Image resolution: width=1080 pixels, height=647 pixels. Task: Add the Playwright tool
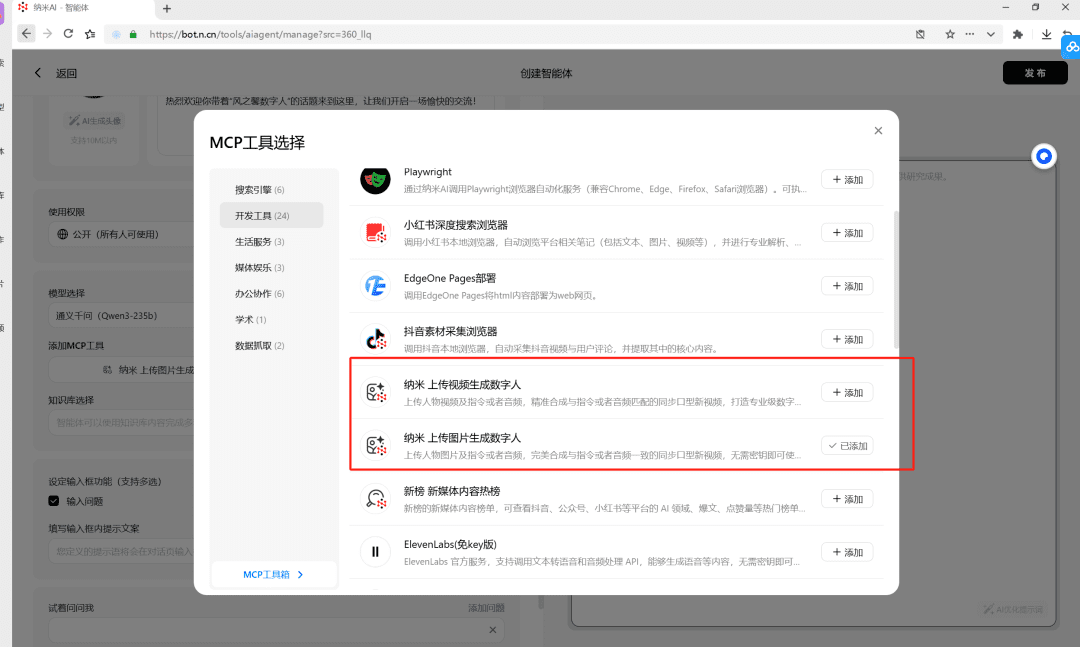(x=847, y=180)
